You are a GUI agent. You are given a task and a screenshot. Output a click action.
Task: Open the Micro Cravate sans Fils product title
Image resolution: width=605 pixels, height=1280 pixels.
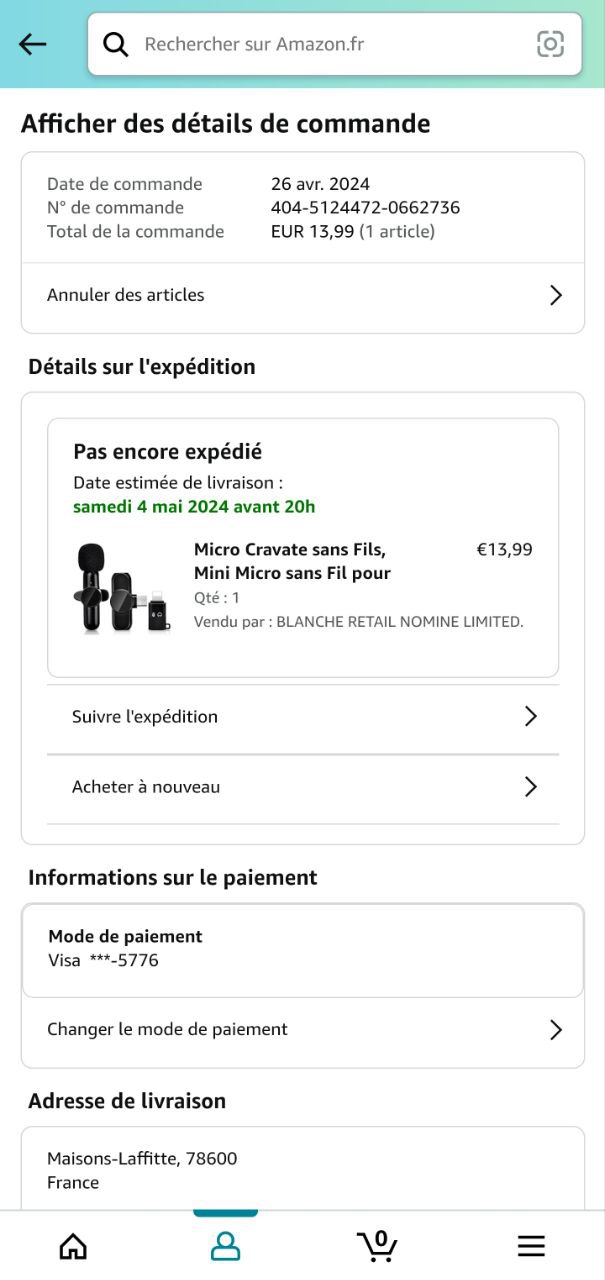coord(292,561)
